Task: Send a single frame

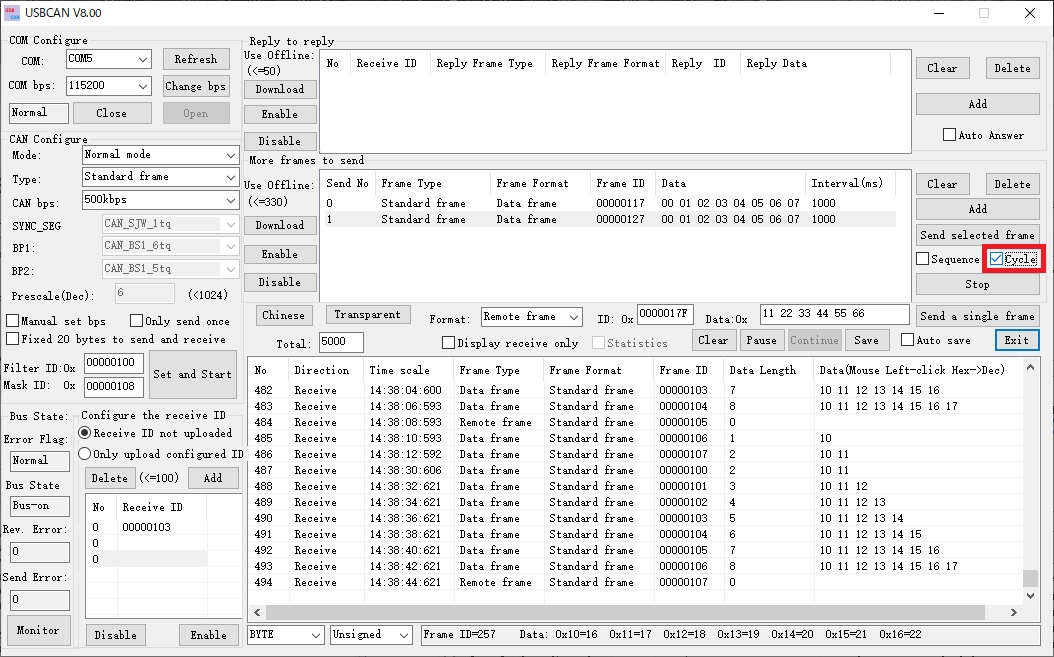Action: click(977, 314)
